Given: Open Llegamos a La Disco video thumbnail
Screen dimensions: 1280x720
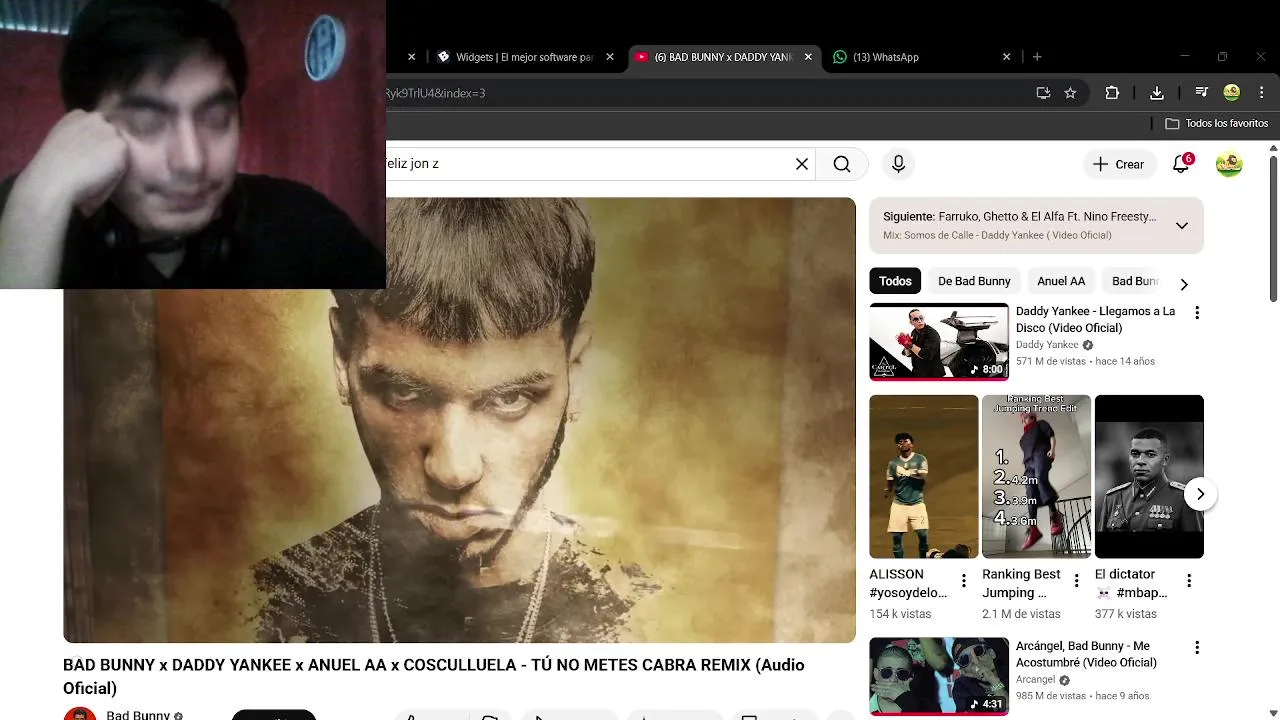Looking at the screenshot, I should click(939, 341).
